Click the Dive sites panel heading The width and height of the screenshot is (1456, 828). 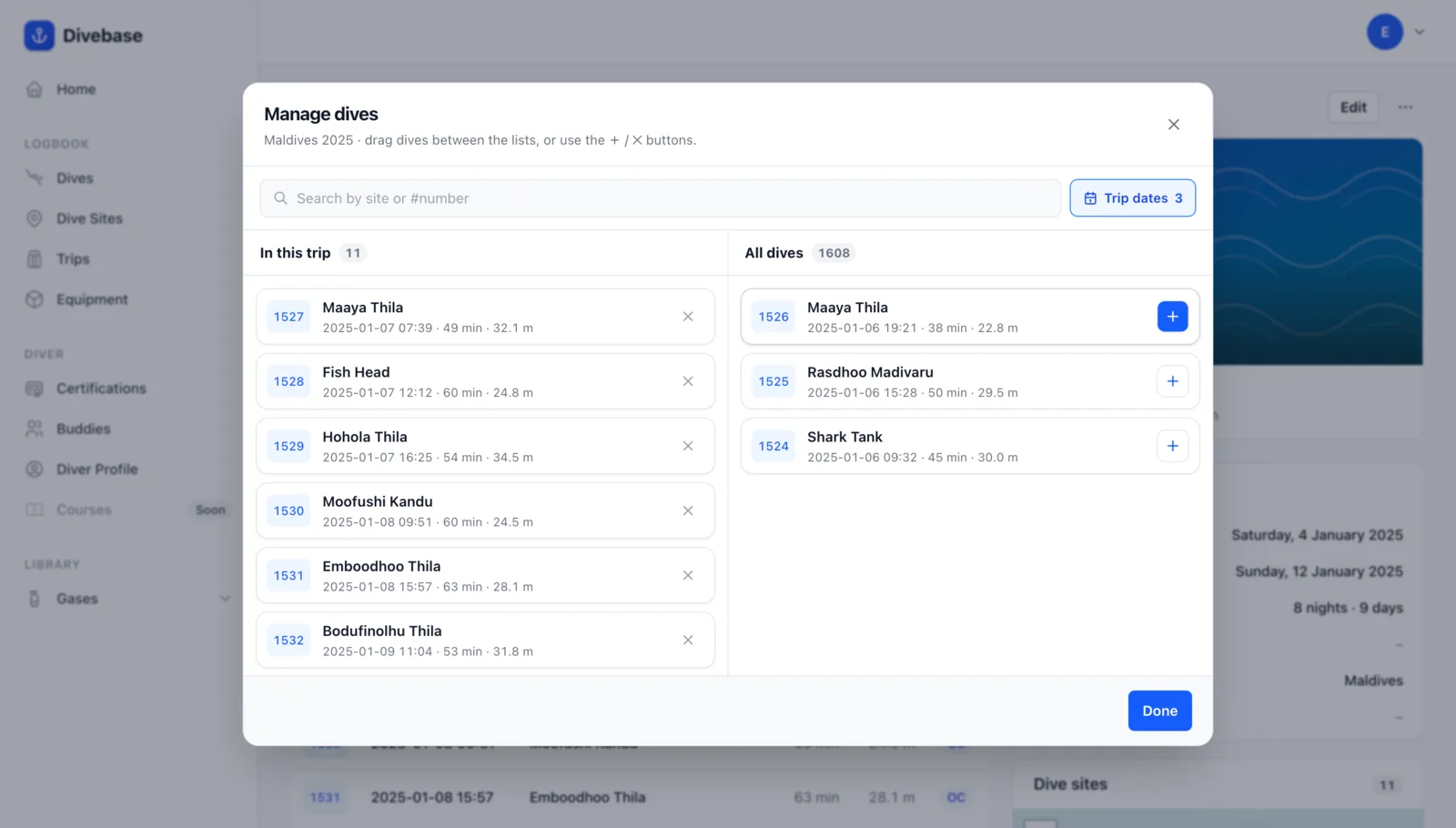tap(1070, 784)
